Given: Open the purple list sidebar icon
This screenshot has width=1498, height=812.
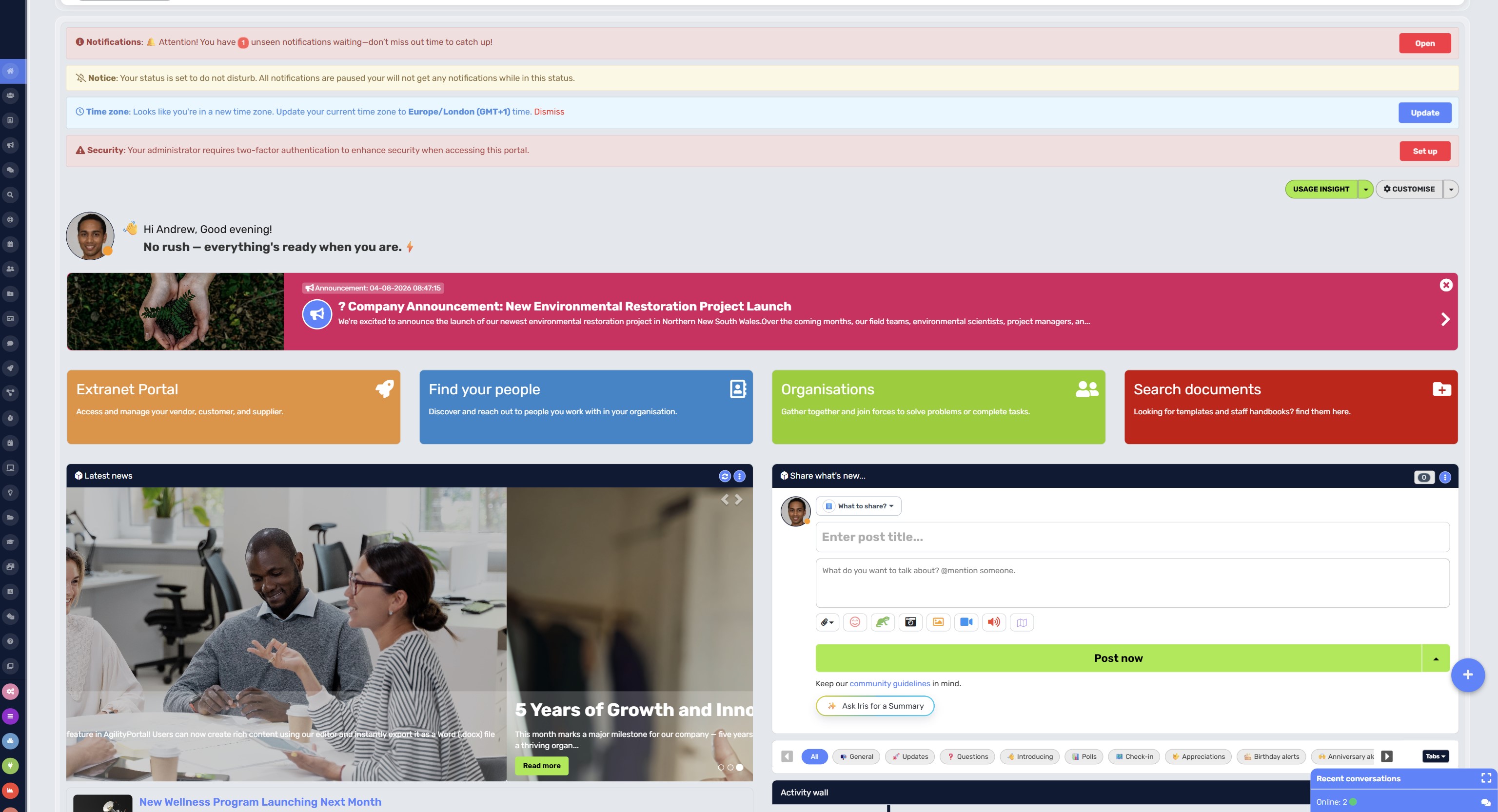Looking at the screenshot, I should (10, 716).
